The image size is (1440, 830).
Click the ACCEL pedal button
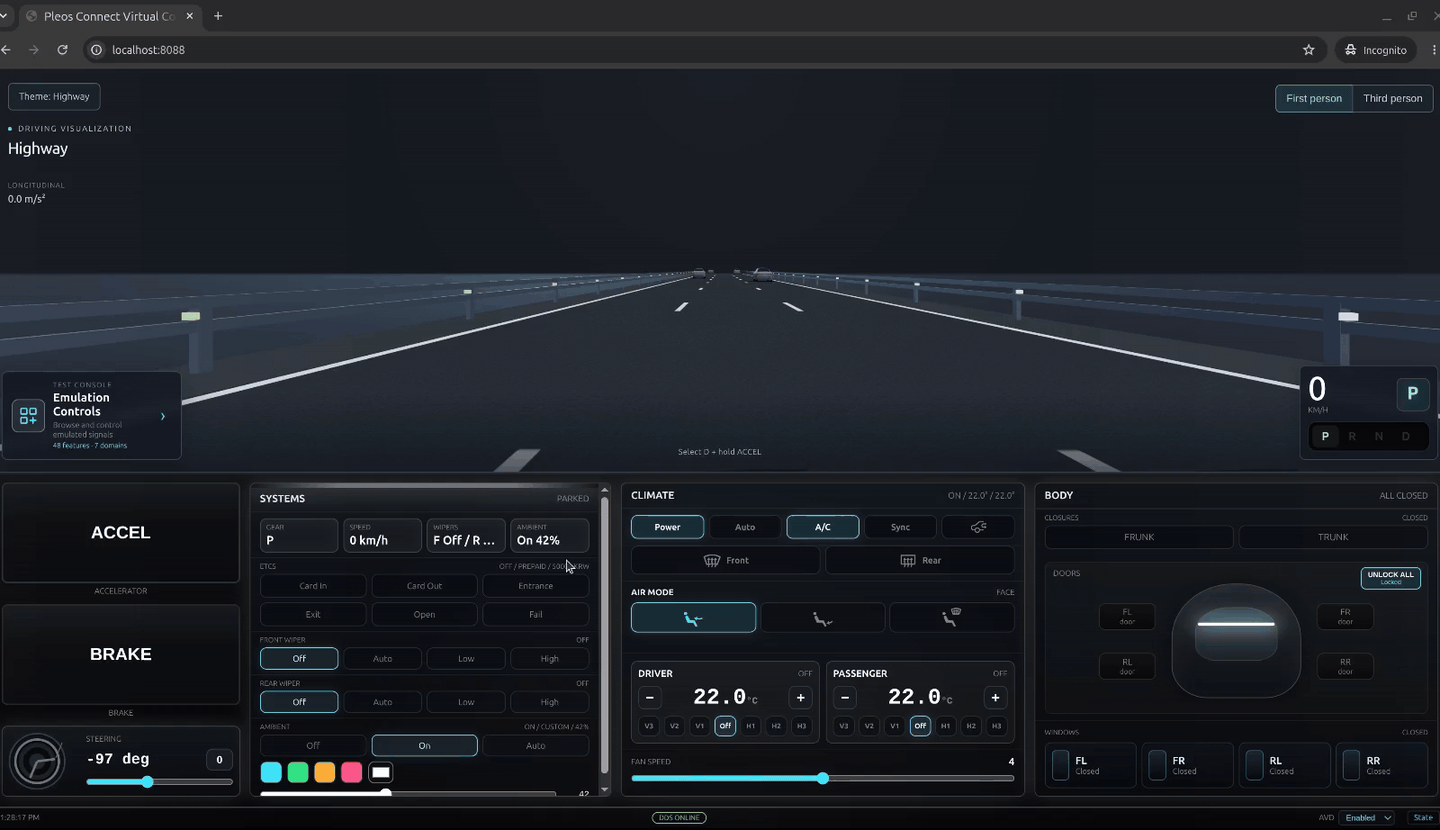pyautogui.click(x=121, y=533)
